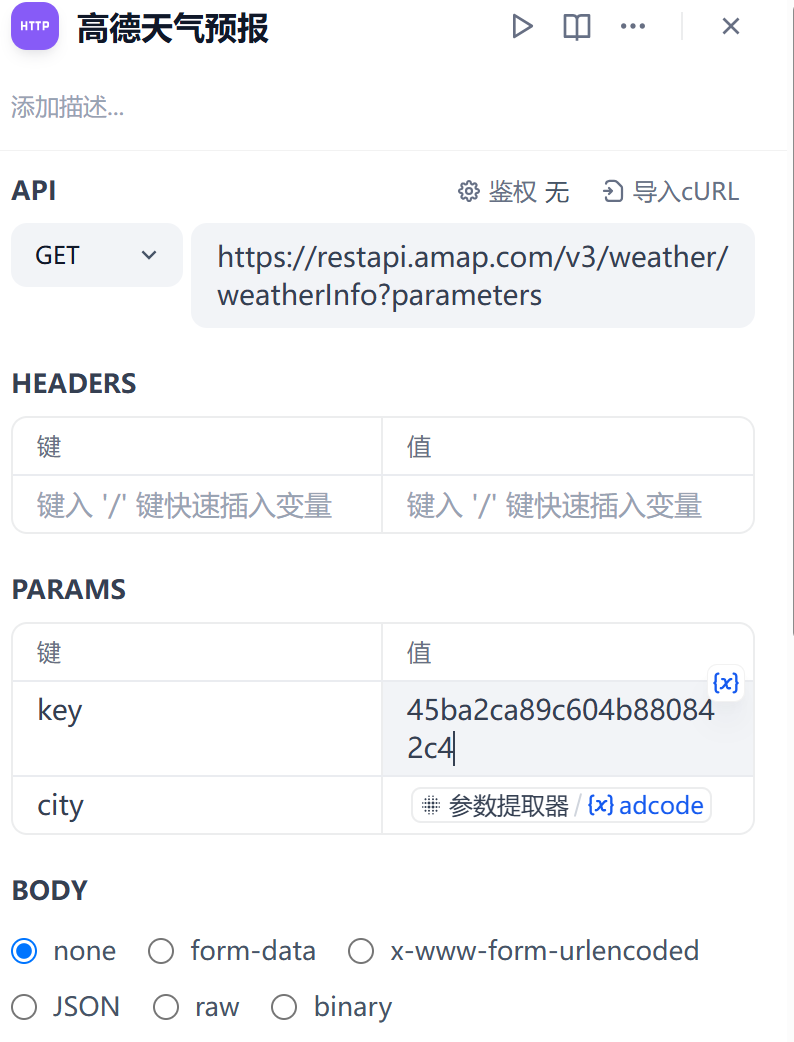Click the purple HTTP node icon

point(35,27)
